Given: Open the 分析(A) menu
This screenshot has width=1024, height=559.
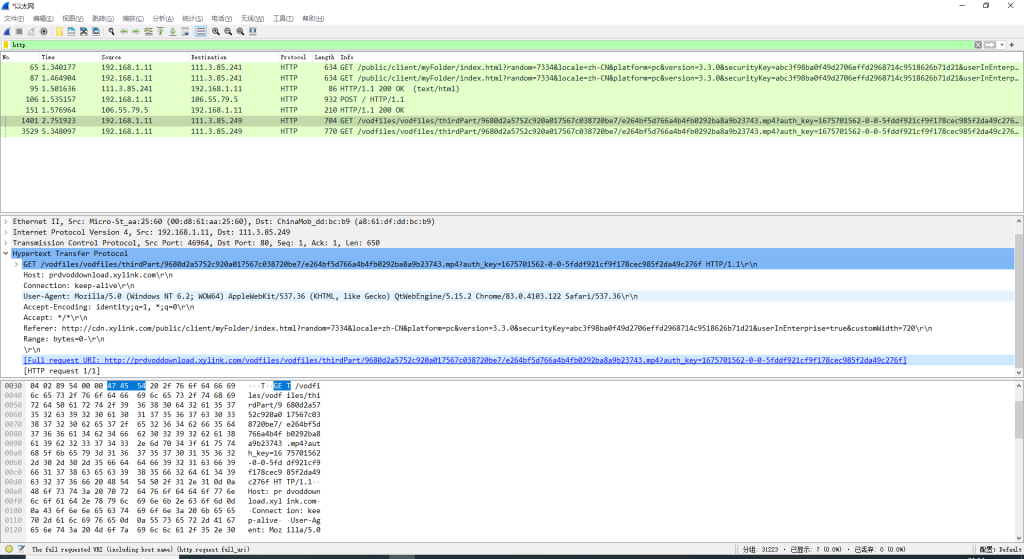Looking at the screenshot, I should tap(163, 18).
